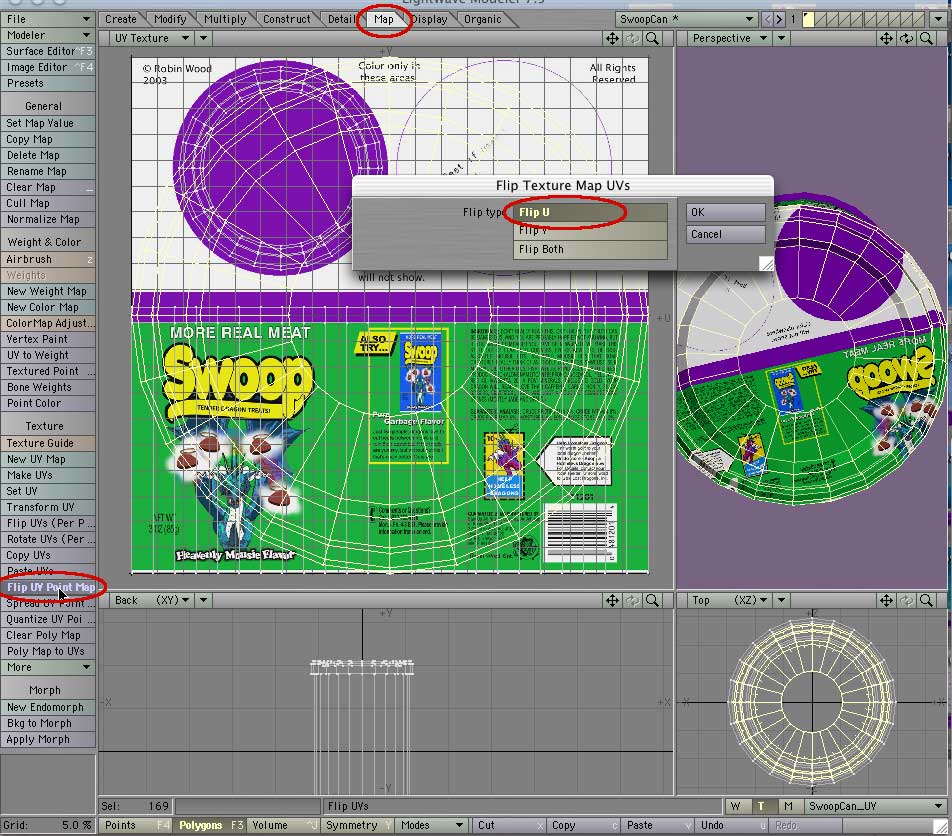Click the Back (XY) viewport rotate icon

(632, 600)
